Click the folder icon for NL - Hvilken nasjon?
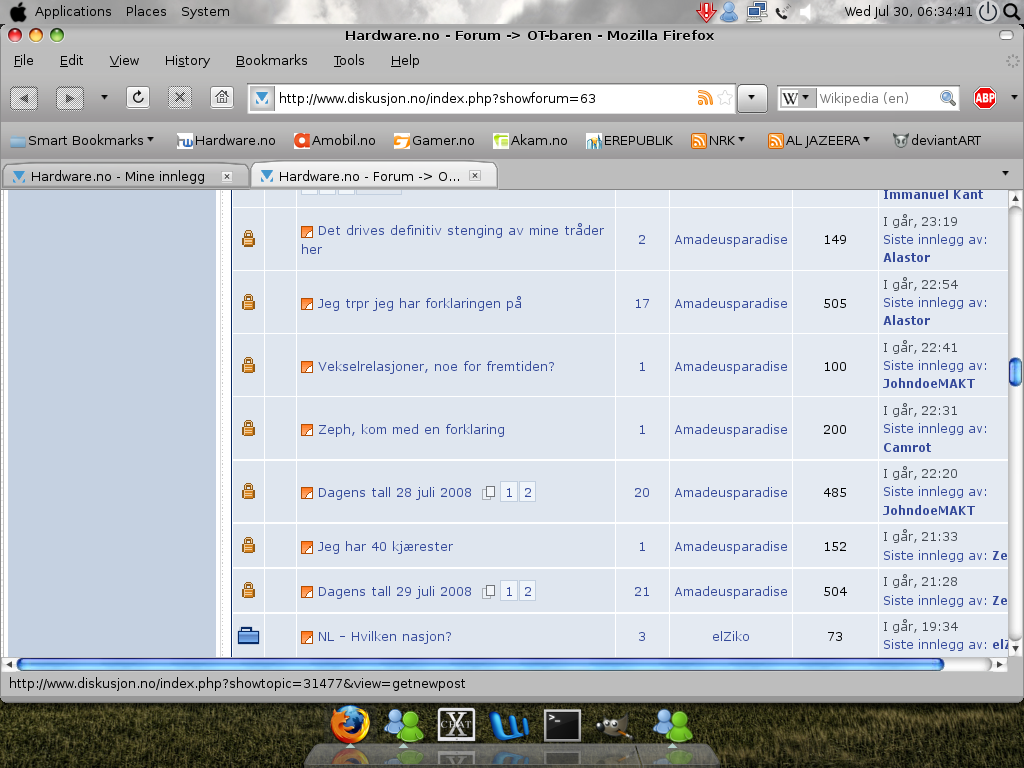The height and width of the screenshot is (768, 1024). pyautogui.click(x=248, y=635)
